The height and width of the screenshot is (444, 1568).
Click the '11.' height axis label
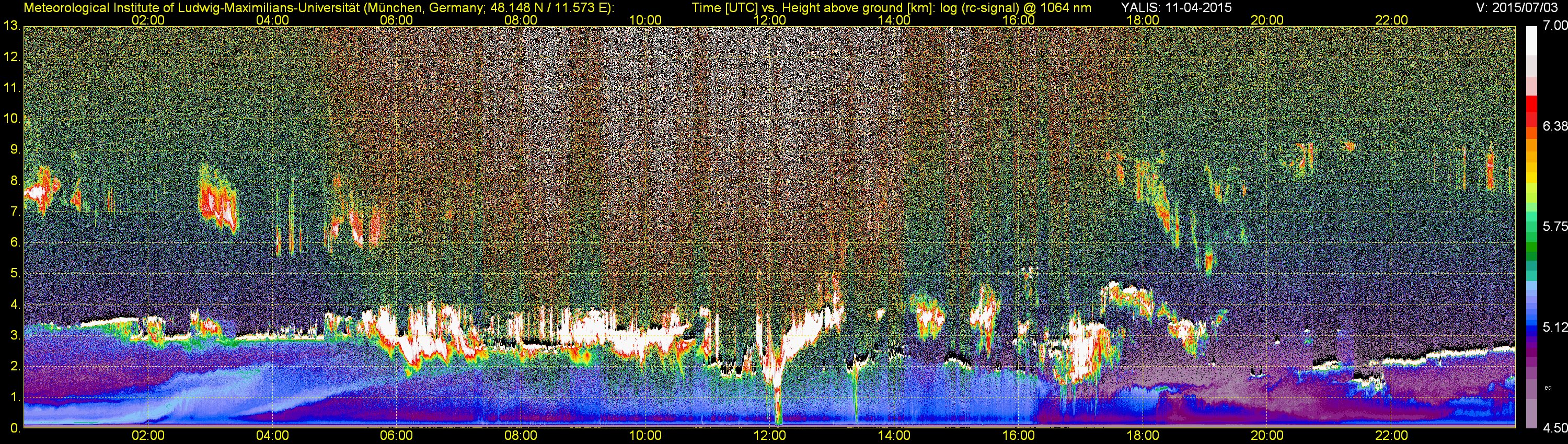pos(11,88)
